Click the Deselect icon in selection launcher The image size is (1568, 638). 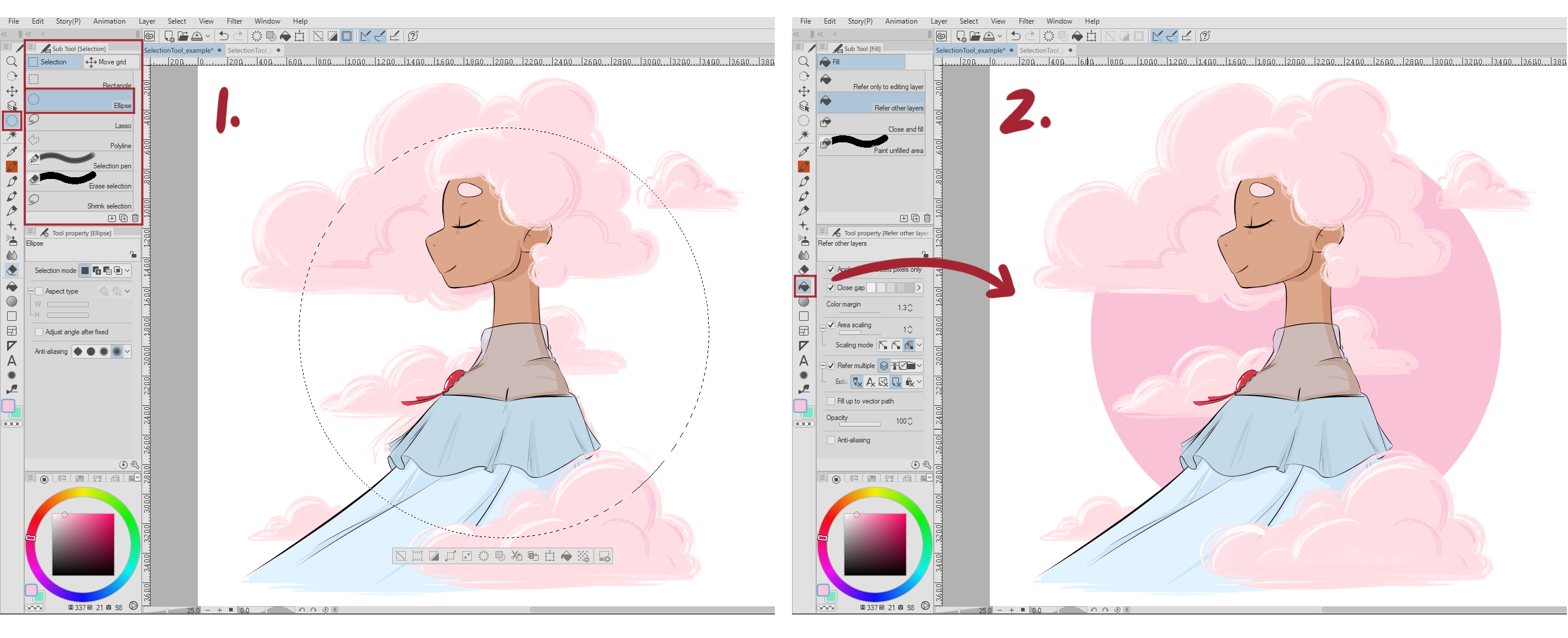[400, 556]
